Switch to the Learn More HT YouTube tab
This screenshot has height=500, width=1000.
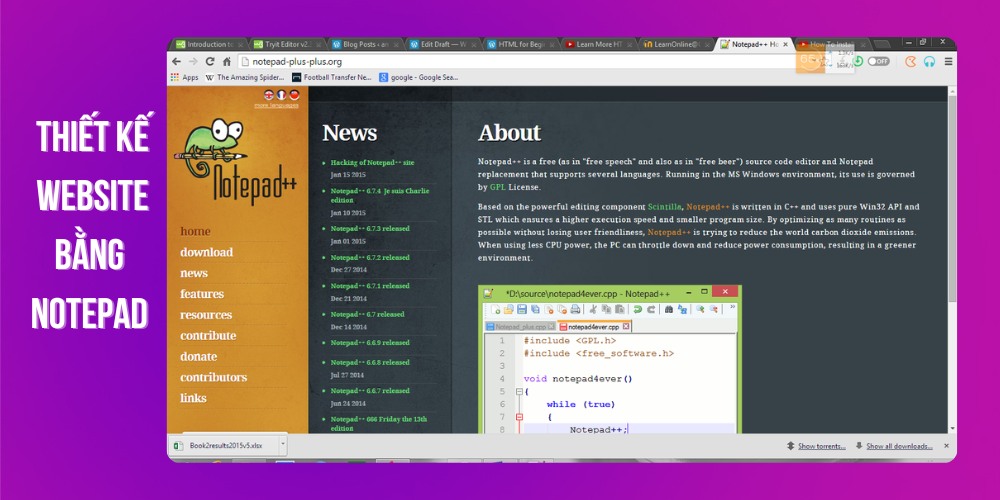[x=598, y=45]
